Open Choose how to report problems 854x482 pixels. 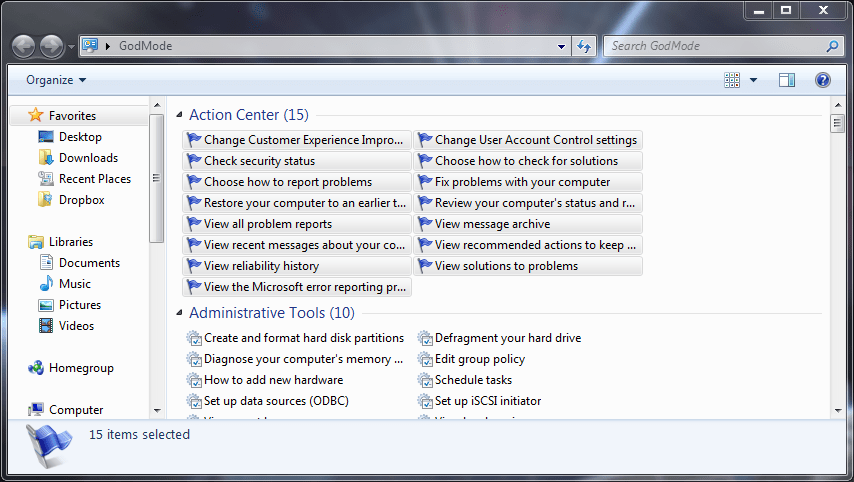pos(297,182)
